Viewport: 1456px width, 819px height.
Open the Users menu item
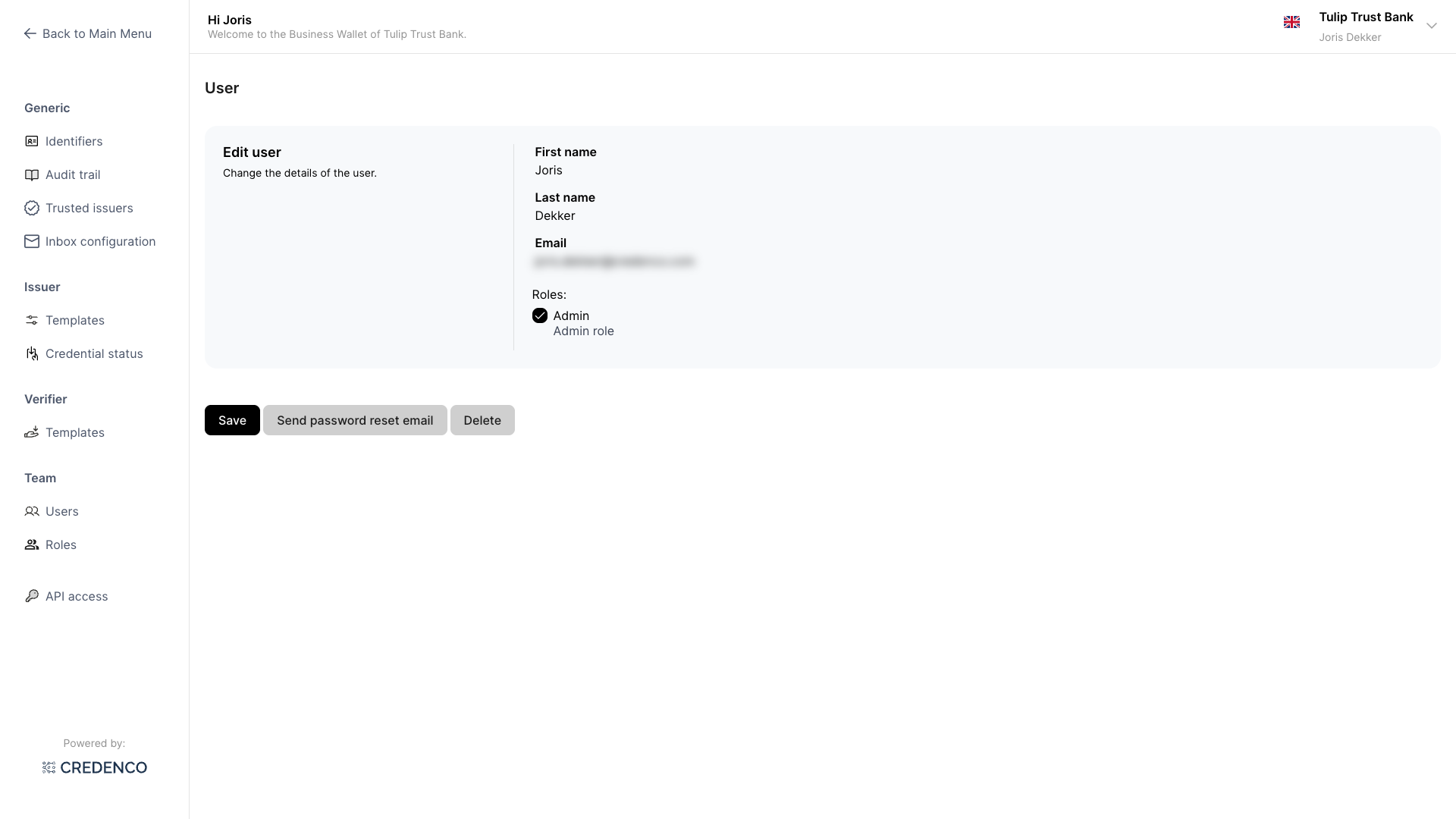tap(61, 511)
